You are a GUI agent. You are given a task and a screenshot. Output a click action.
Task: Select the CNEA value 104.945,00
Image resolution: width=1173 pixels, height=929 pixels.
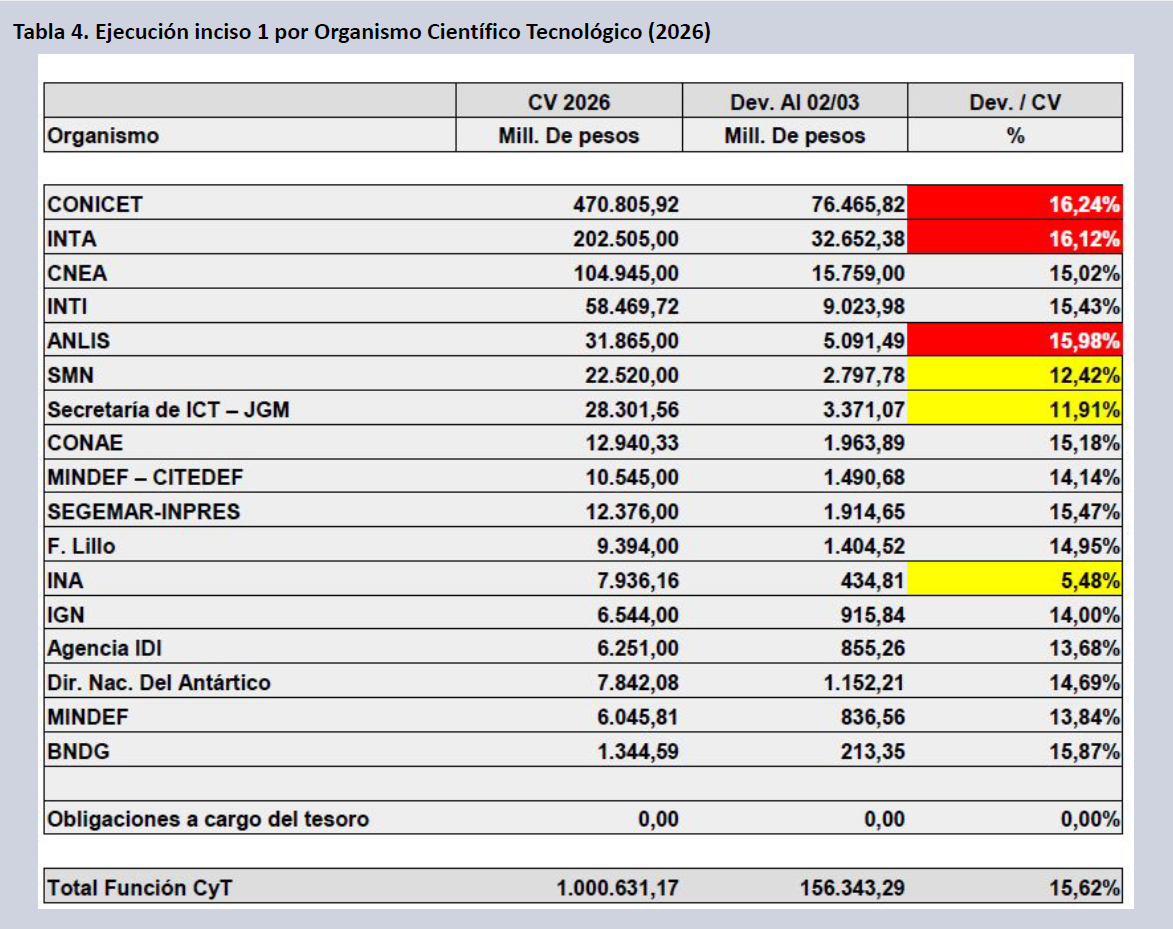[x=626, y=273]
